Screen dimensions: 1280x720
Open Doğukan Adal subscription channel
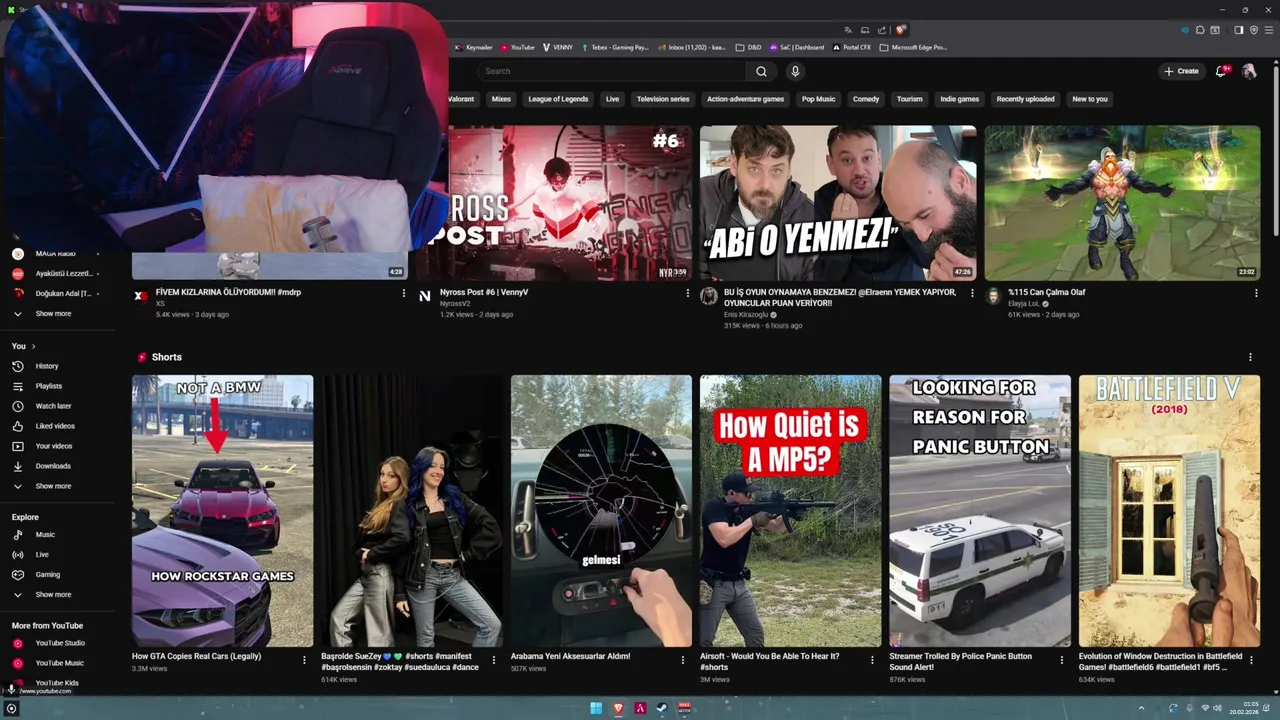point(58,294)
